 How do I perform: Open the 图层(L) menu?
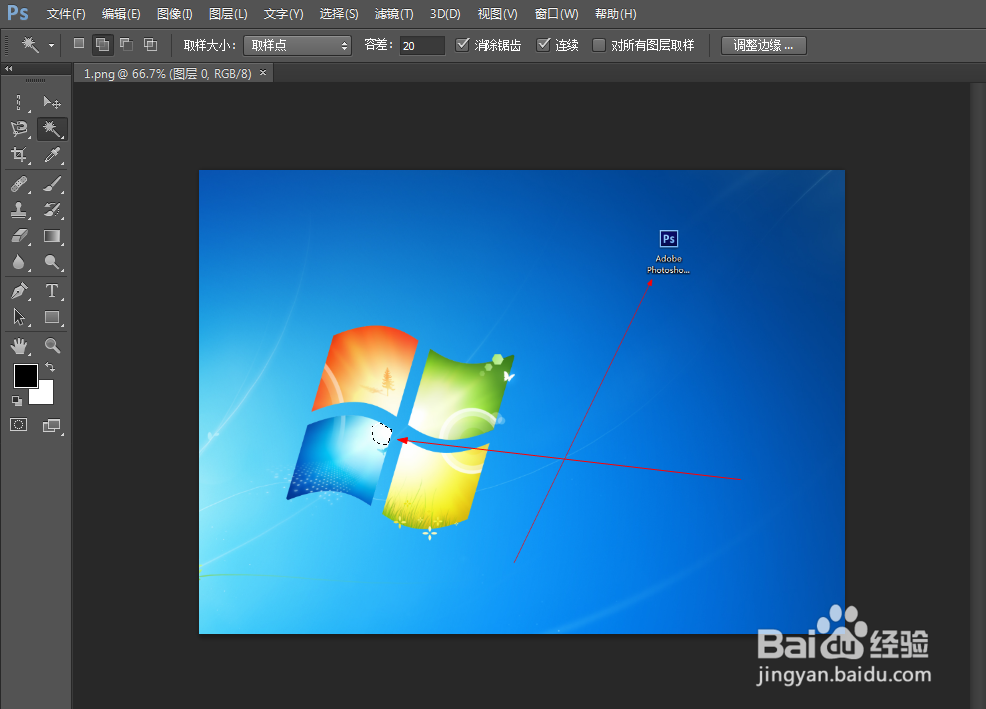click(x=228, y=14)
